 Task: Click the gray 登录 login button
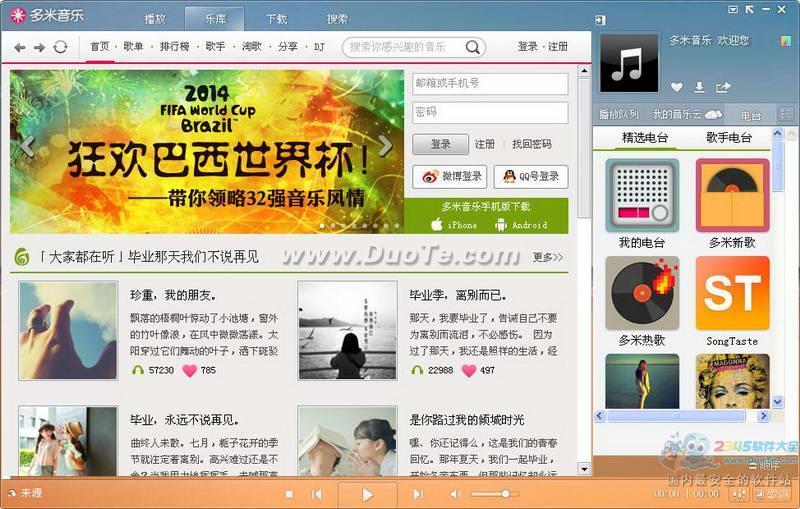click(x=440, y=144)
